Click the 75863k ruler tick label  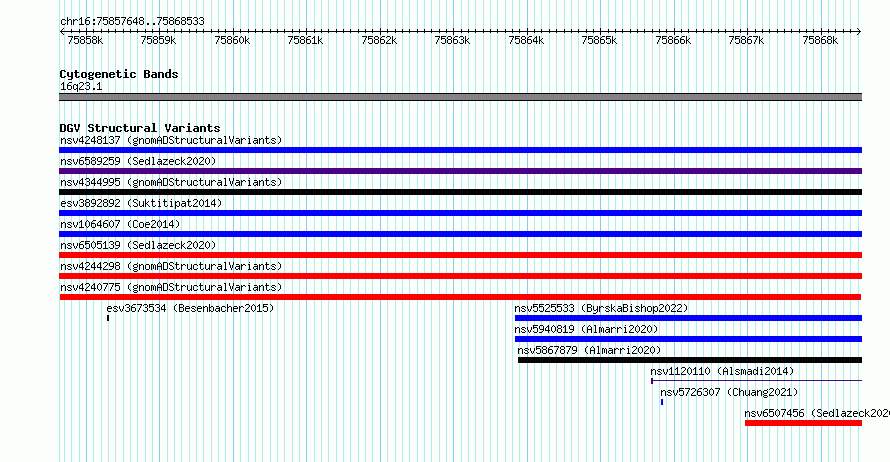coord(452,40)
